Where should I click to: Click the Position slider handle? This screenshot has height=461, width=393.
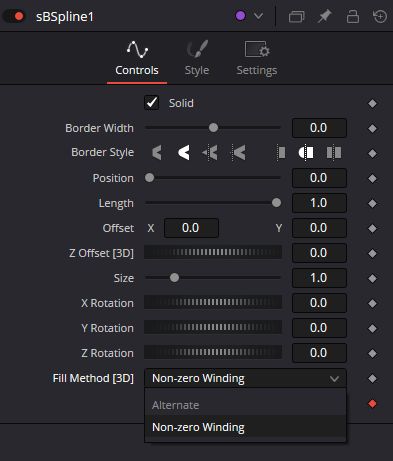pos(149,178)
